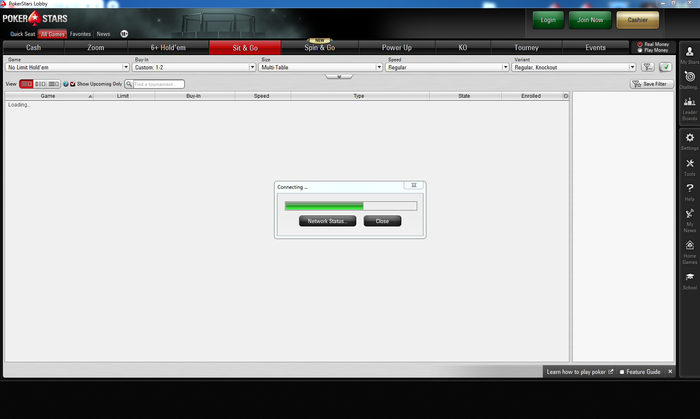
Task: Select the Sit & Go tab
Action: coord(245,48)
